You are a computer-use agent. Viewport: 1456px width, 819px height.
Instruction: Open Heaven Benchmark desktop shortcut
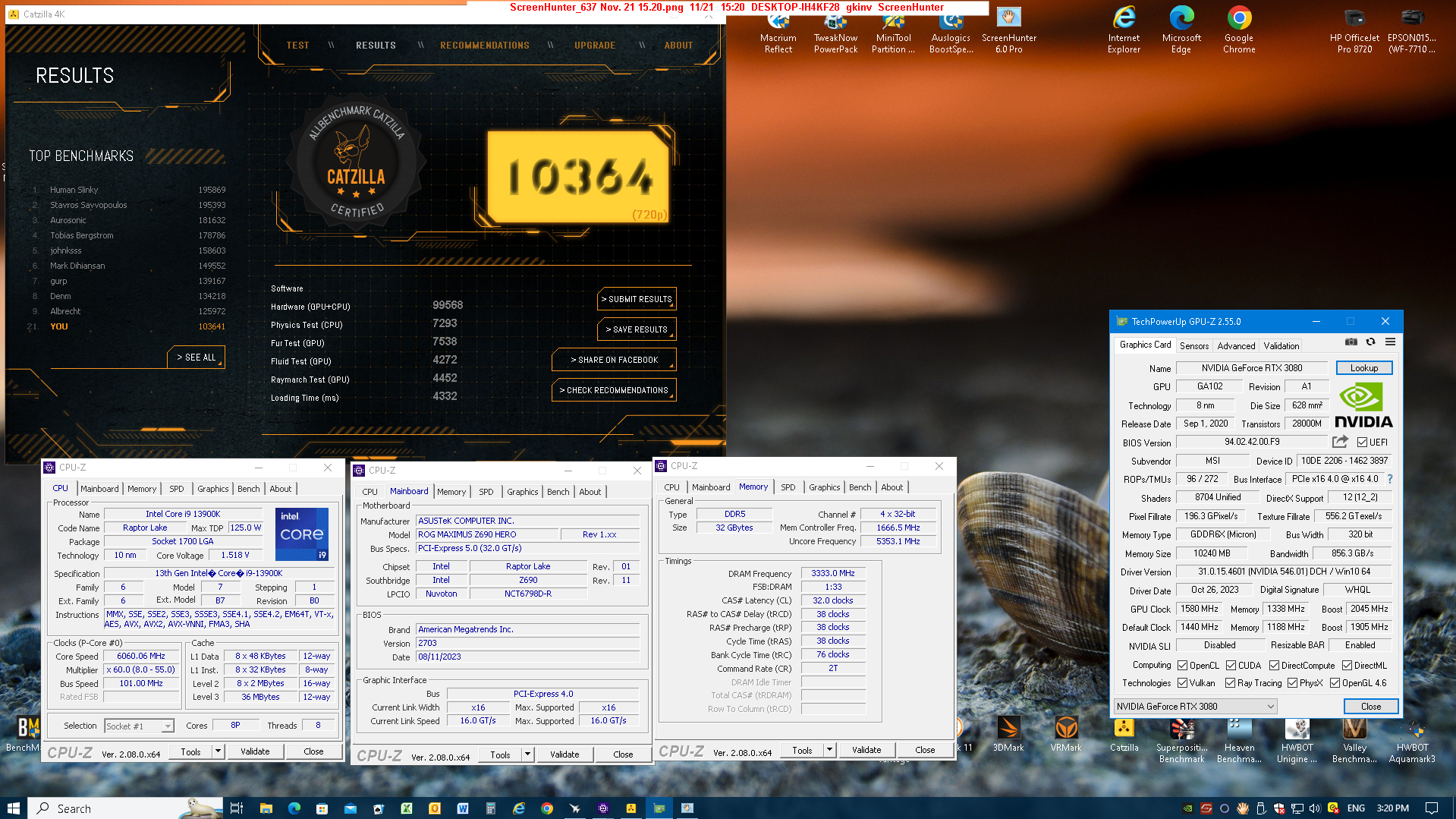pos(1239,740)
